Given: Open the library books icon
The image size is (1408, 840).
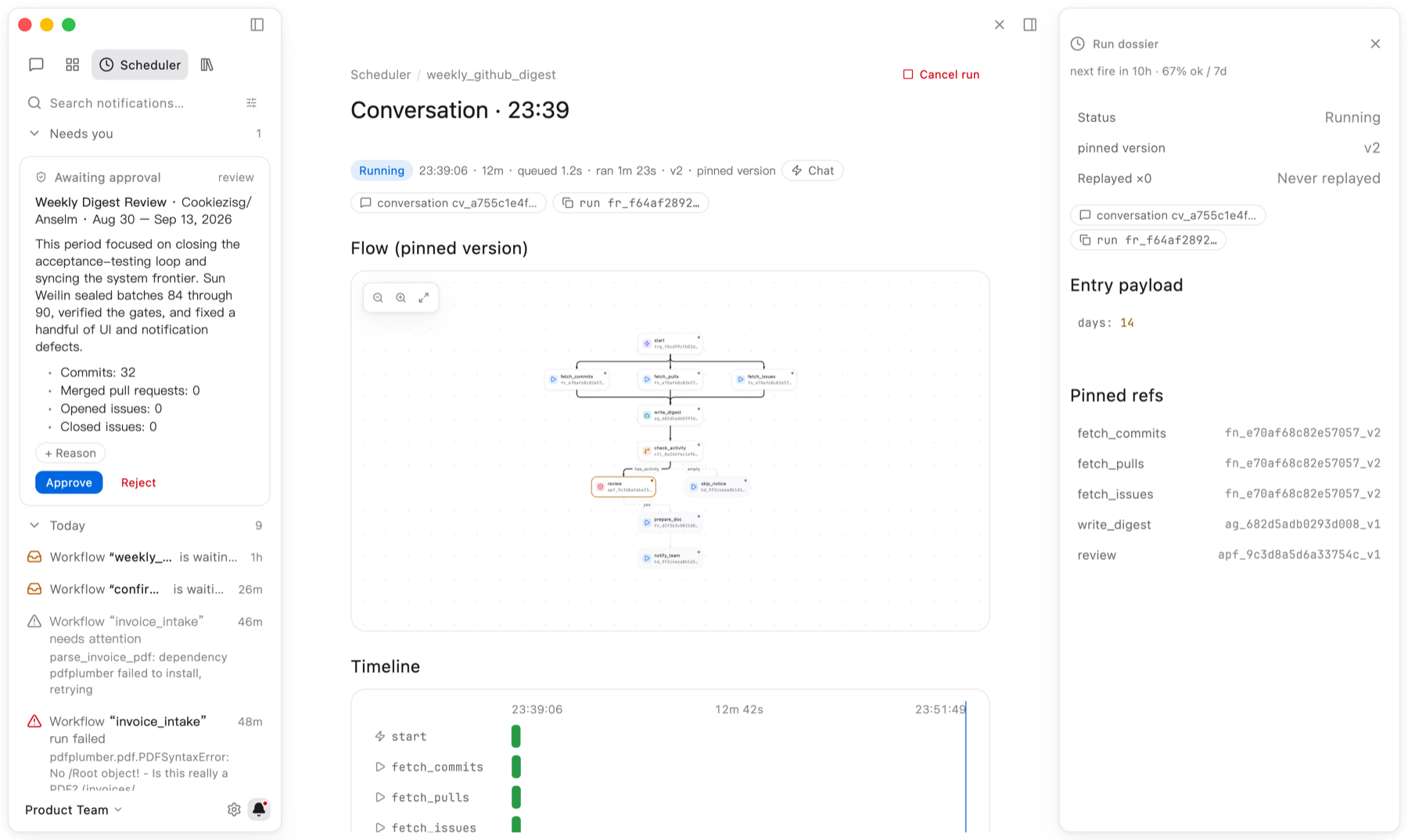Looking at the screenshot, I should 207,65.
